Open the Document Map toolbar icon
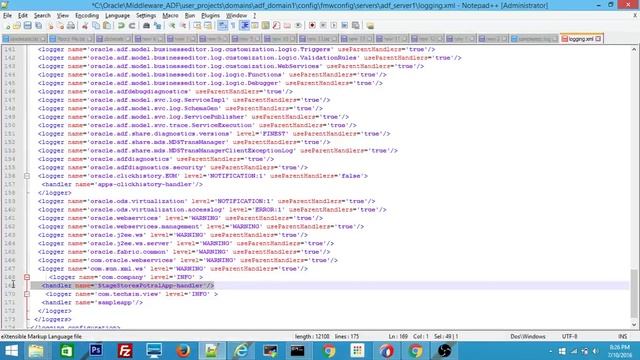This screenshot has width=640, height=360. pyautogui.click(x=265, y=26)
